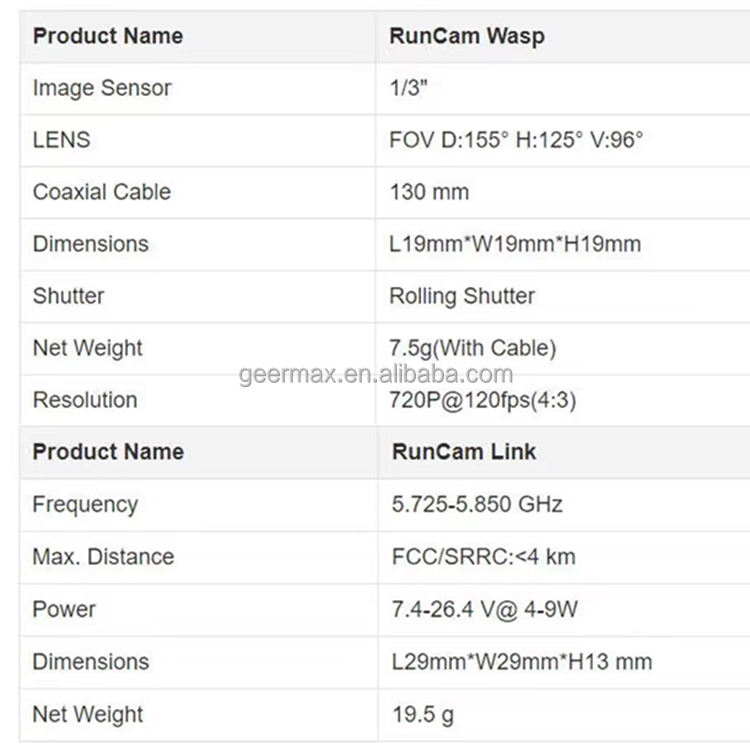Select the LENS row label
The height and width of the screenshot is (750, 750).
point(62,140)
